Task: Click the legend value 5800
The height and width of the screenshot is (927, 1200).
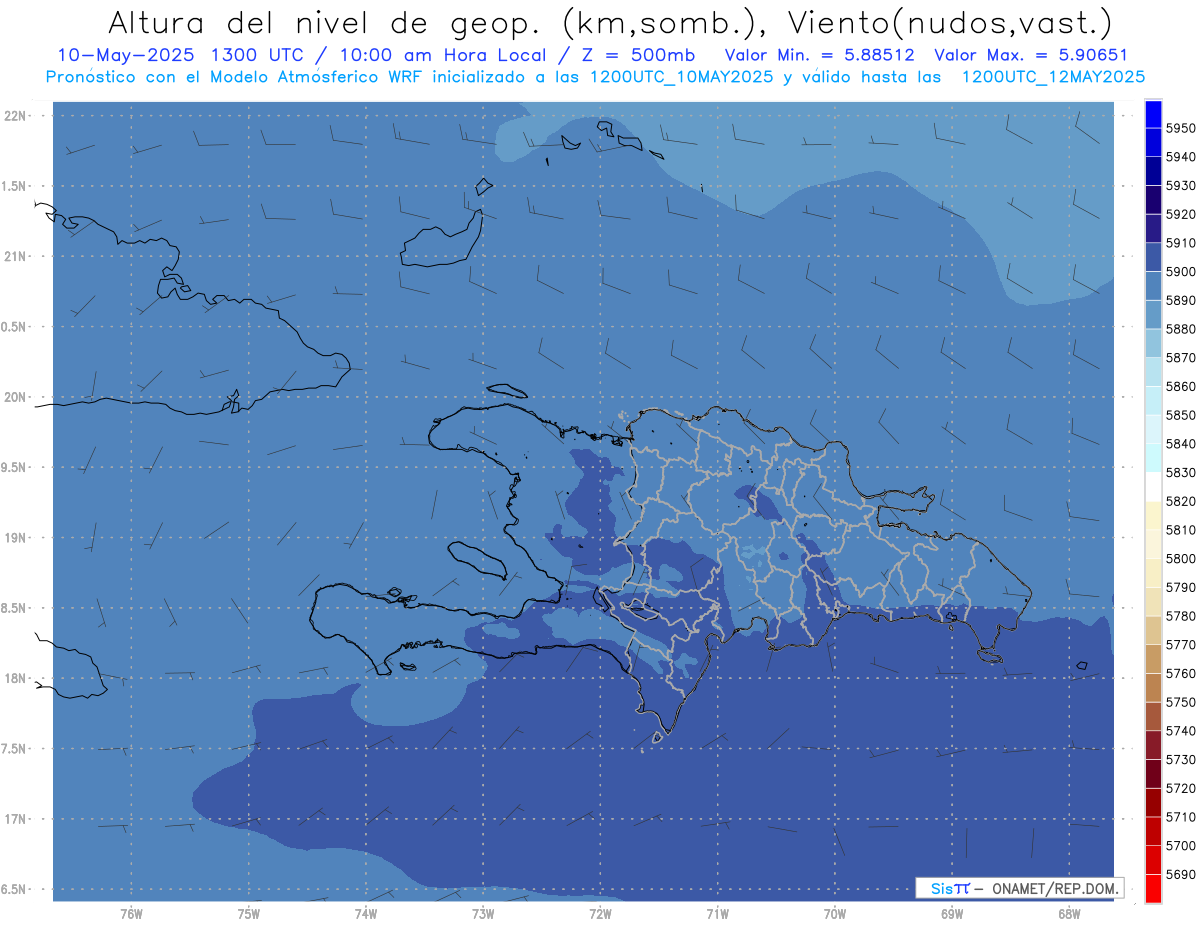Action: coord(1181,558)
